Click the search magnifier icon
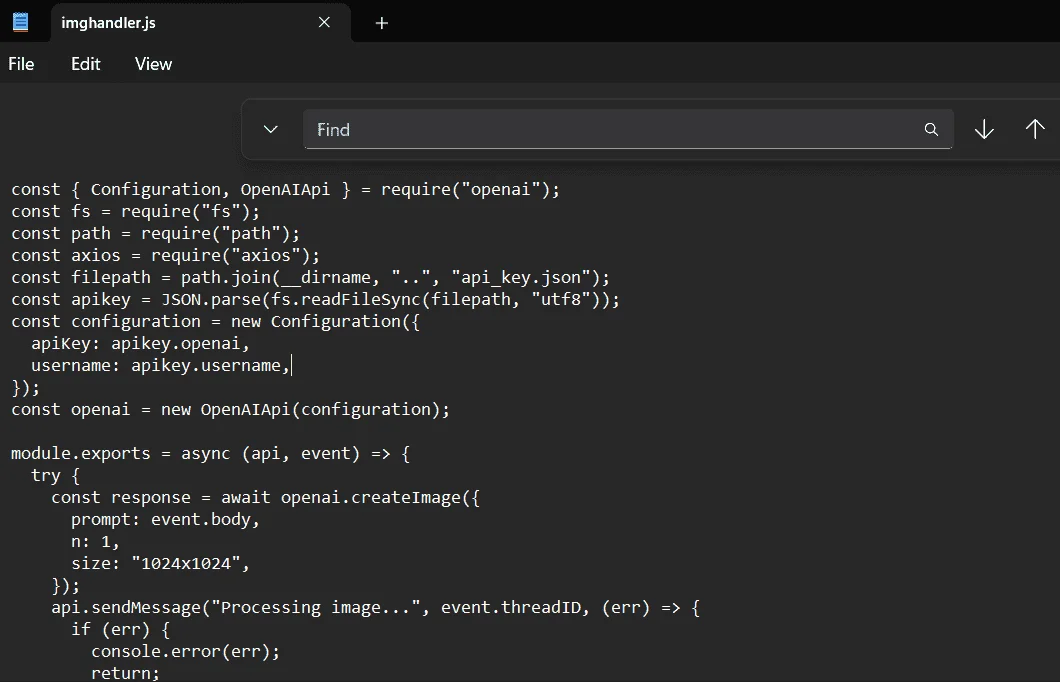 tap(932, 129)
